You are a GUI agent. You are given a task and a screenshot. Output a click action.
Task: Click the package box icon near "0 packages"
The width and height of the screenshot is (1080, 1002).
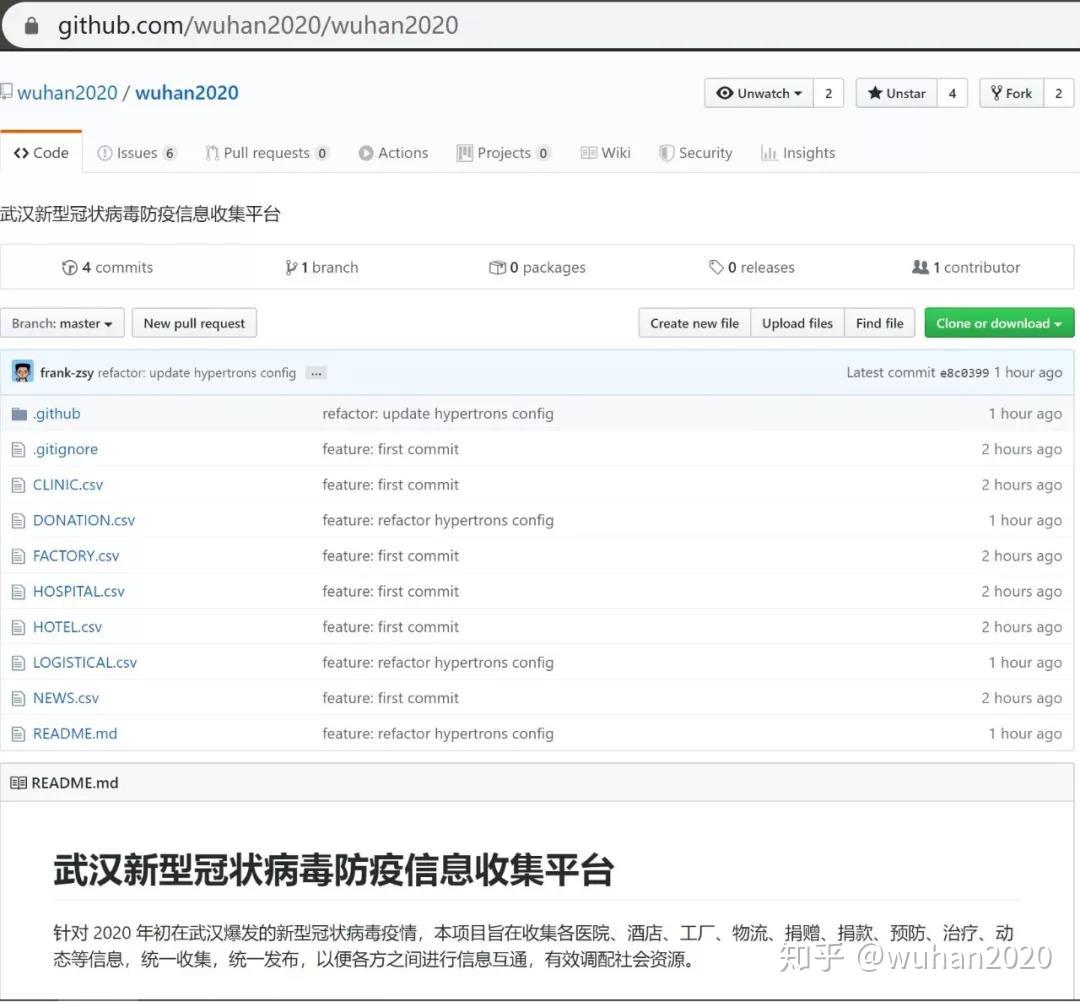pyautogui.click(x=498, y=267)
